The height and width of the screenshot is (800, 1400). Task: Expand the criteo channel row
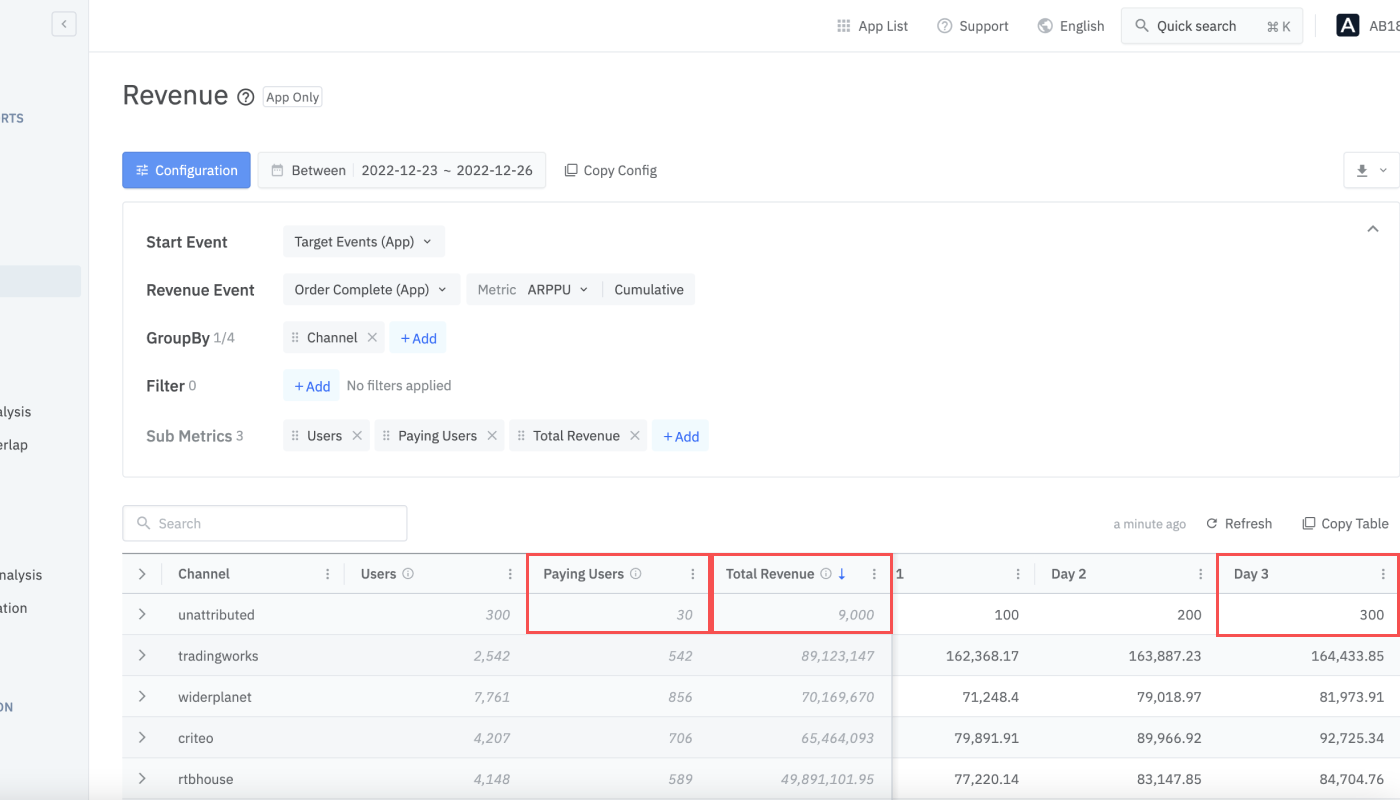(x=142, y=738)
